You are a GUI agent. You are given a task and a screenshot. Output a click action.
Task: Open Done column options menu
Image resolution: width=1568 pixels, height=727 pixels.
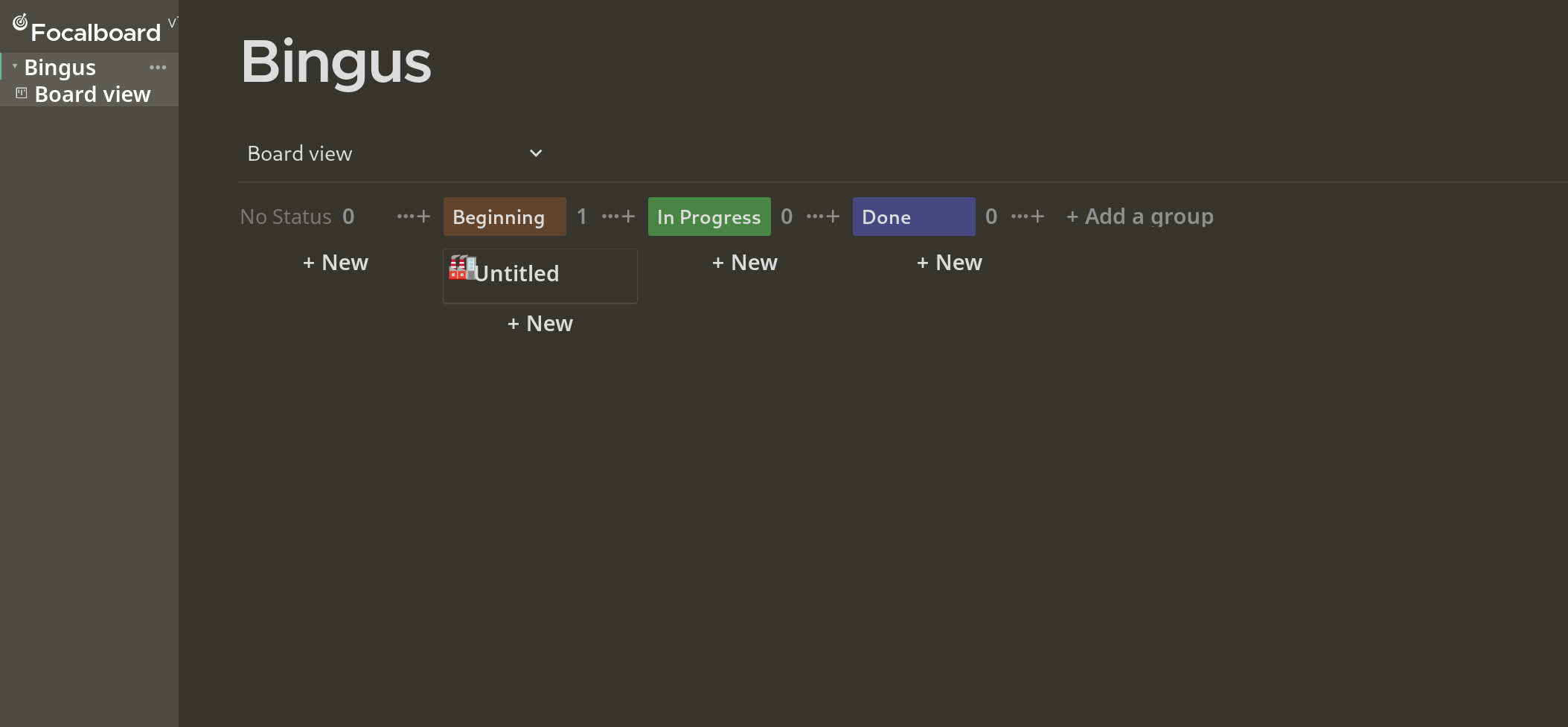tap(1020, 217)
